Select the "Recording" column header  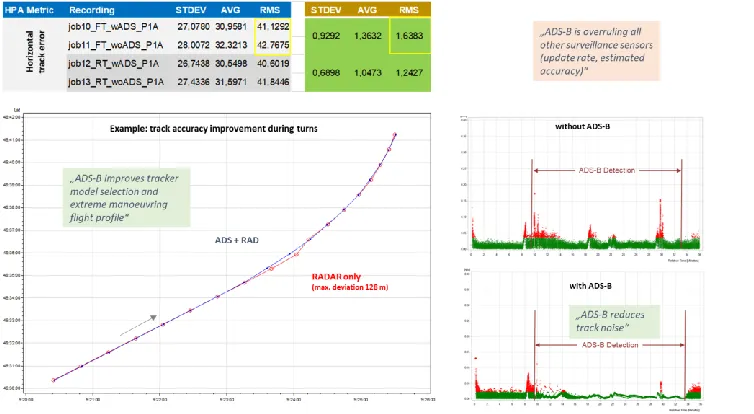click(x=92, y=10)
